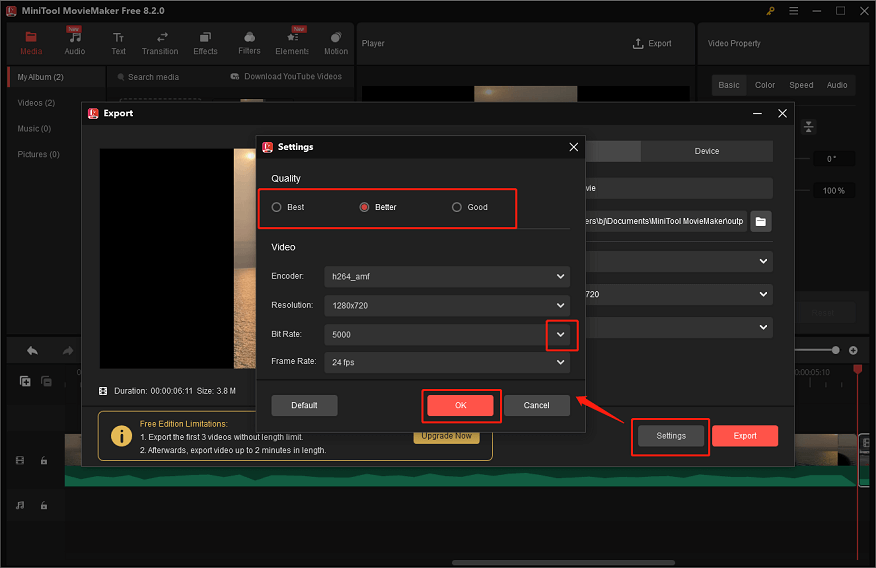Click the copy track icon on timeline

tap(46, 381)
